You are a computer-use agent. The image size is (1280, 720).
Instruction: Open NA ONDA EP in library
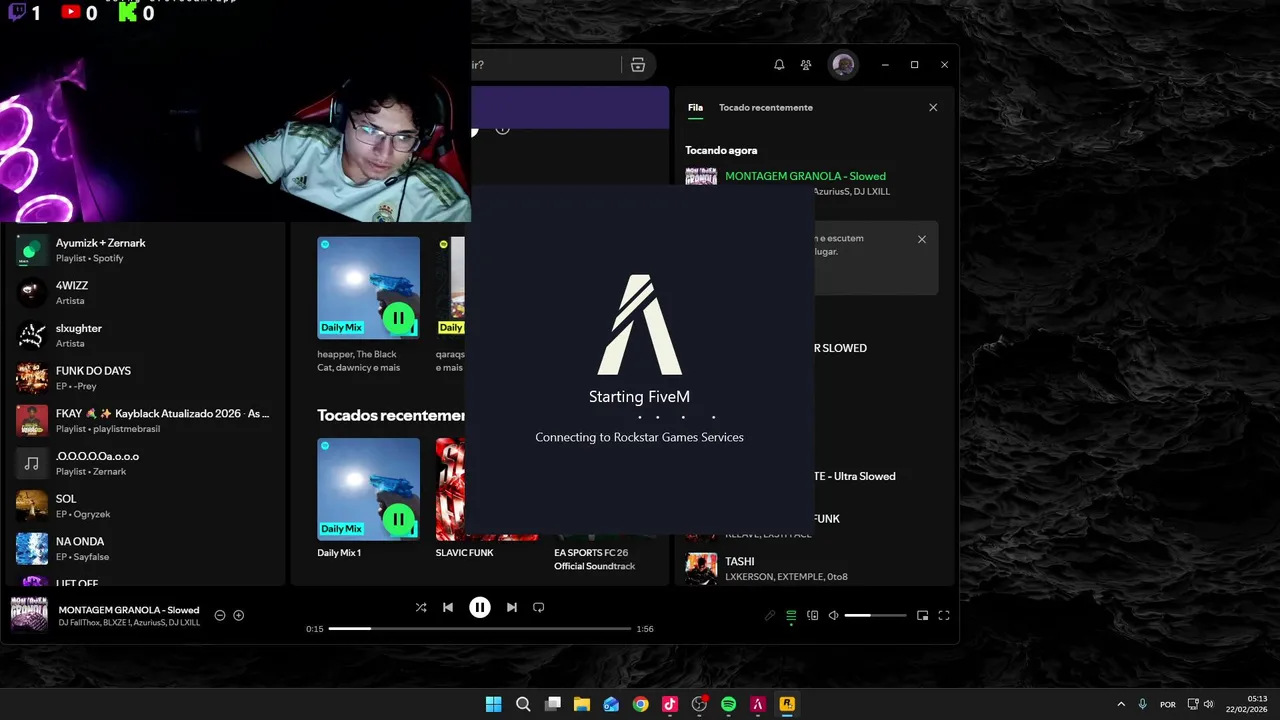pos(145,548)
